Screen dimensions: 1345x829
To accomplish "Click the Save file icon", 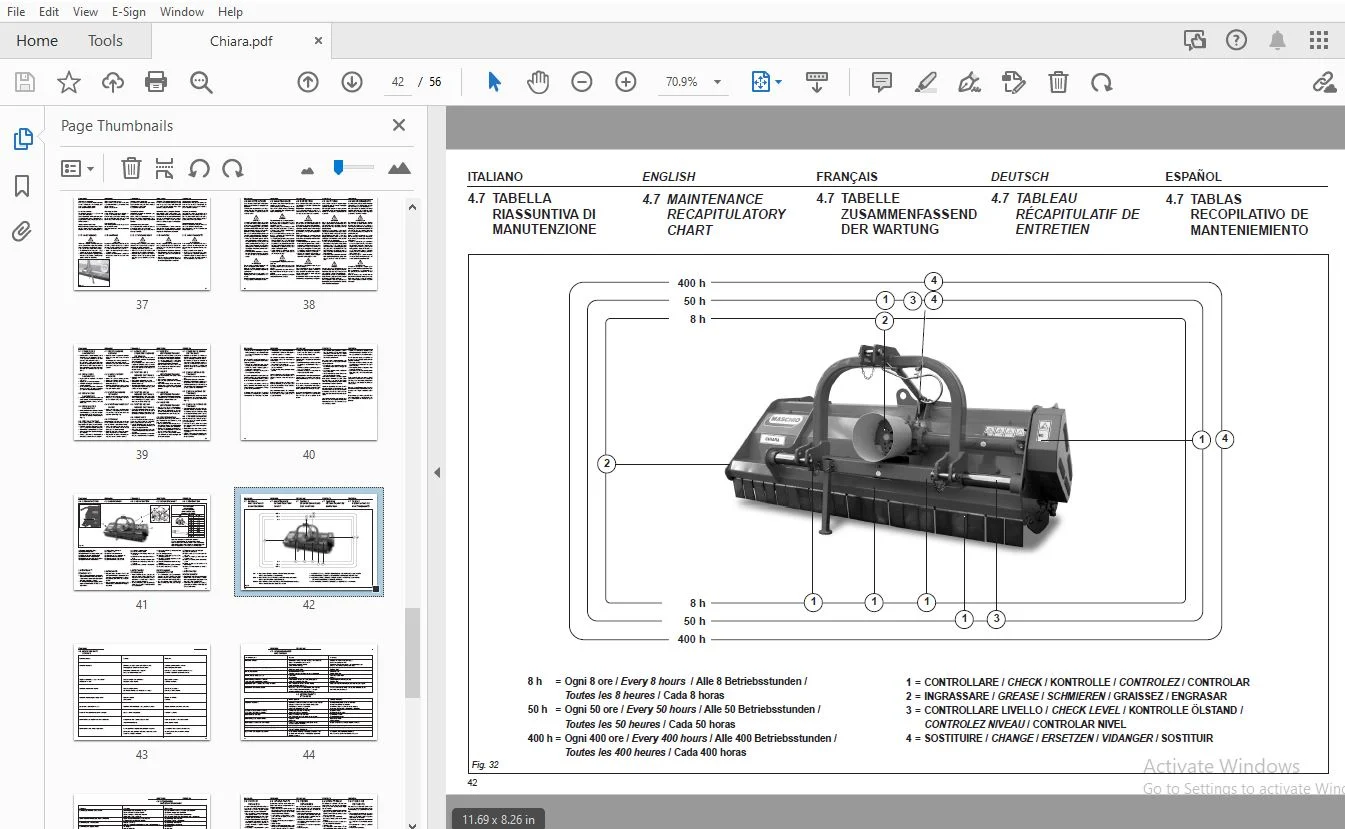I will (x=24, y=82).
